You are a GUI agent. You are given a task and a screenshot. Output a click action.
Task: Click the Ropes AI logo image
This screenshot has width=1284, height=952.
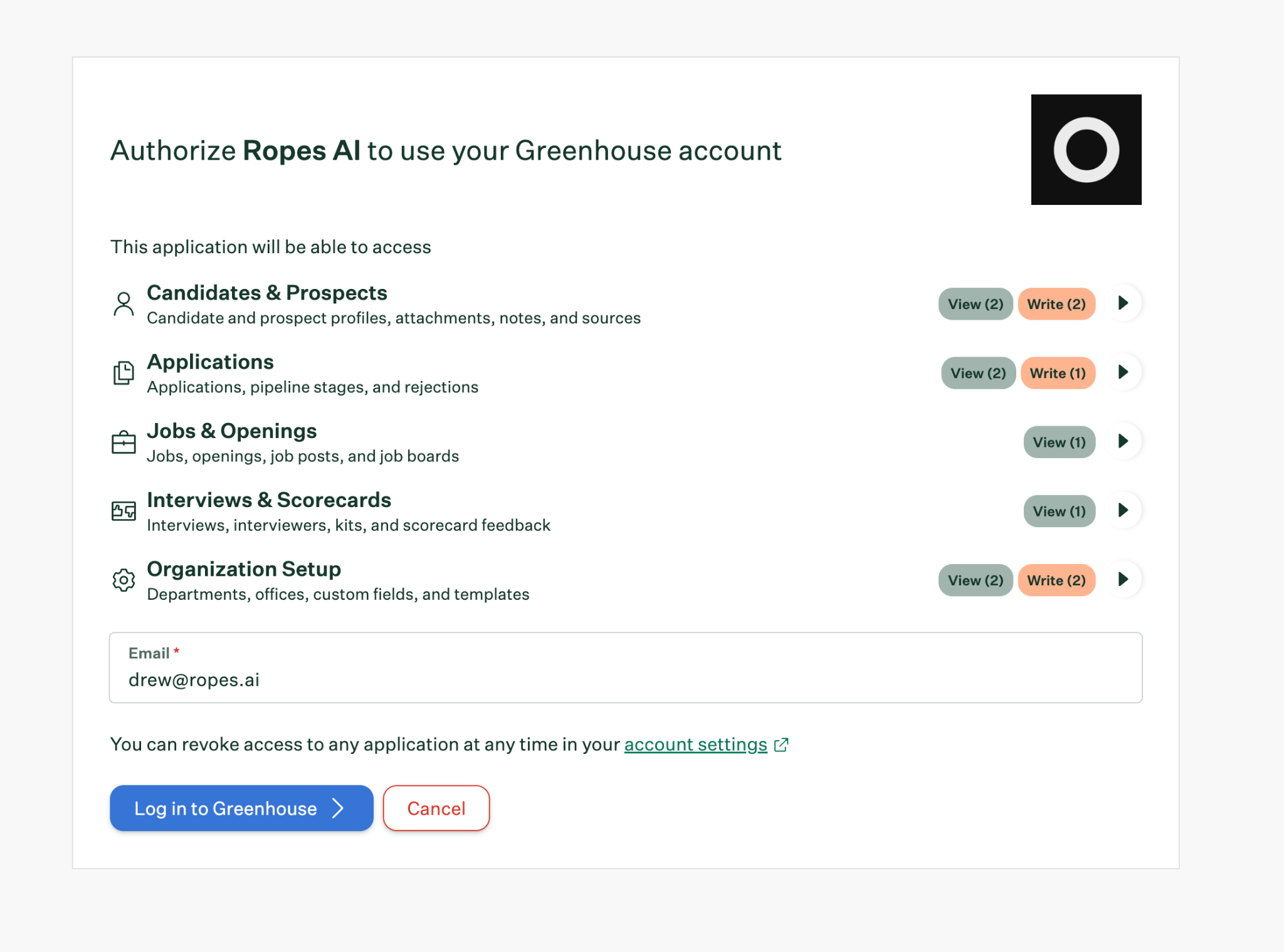pos(1086,150)
